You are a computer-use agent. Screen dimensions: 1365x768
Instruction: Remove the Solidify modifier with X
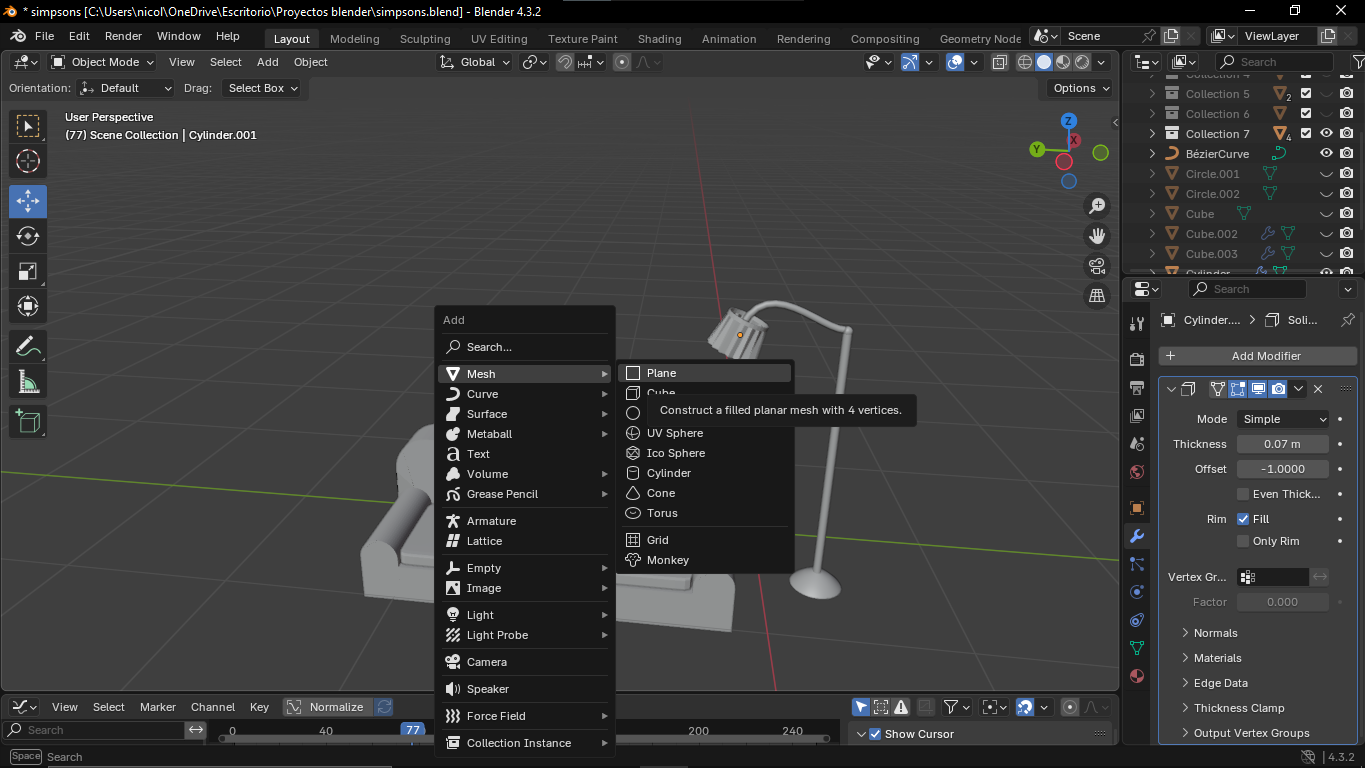pos(1318,389)
